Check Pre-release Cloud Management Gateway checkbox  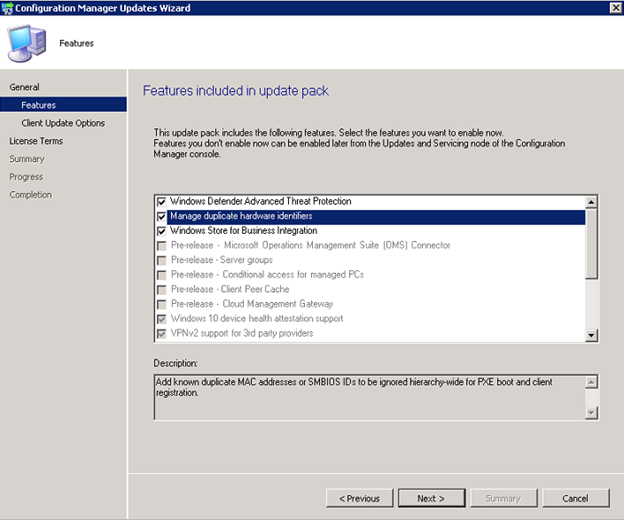(x=161, y=304)
